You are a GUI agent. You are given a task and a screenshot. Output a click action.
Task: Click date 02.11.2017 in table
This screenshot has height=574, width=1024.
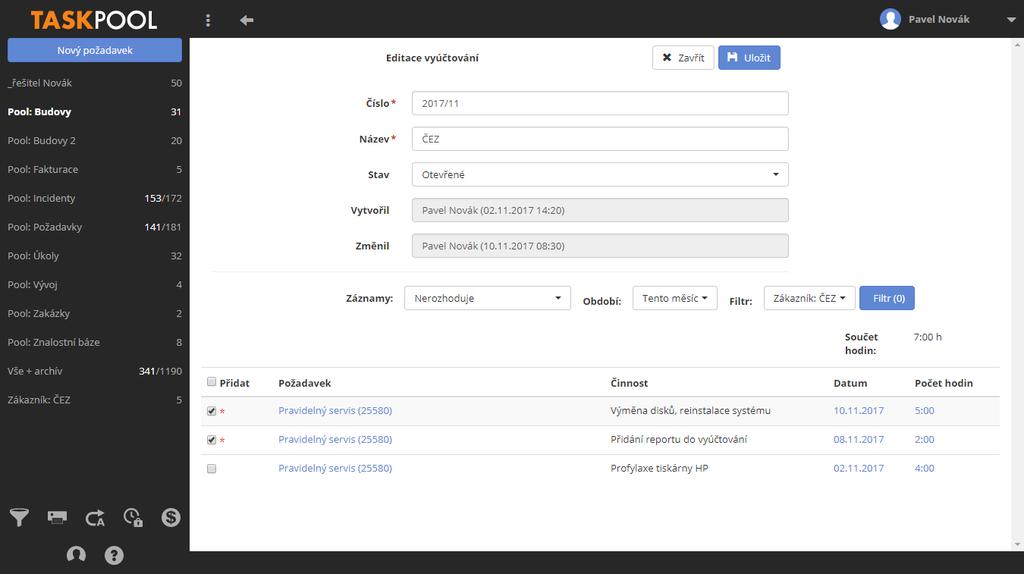858,468
